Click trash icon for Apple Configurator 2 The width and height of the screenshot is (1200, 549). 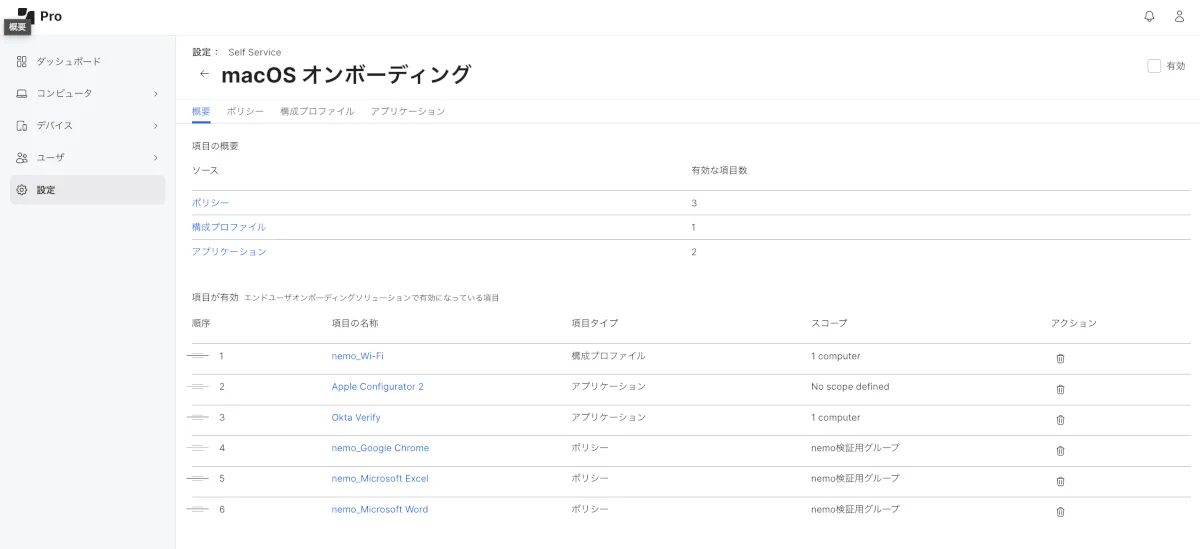(1060, 389)
